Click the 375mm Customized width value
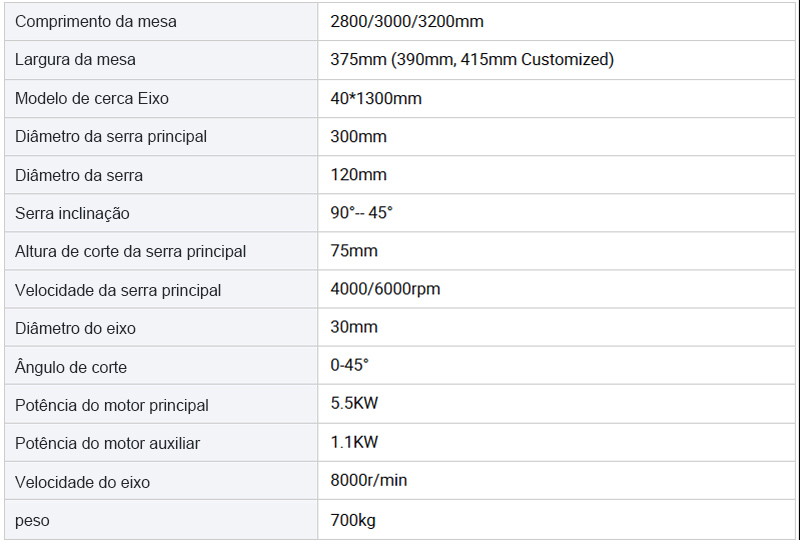Image resolution: width=800 pixels, height=550 pixels. tap(472, 60)
